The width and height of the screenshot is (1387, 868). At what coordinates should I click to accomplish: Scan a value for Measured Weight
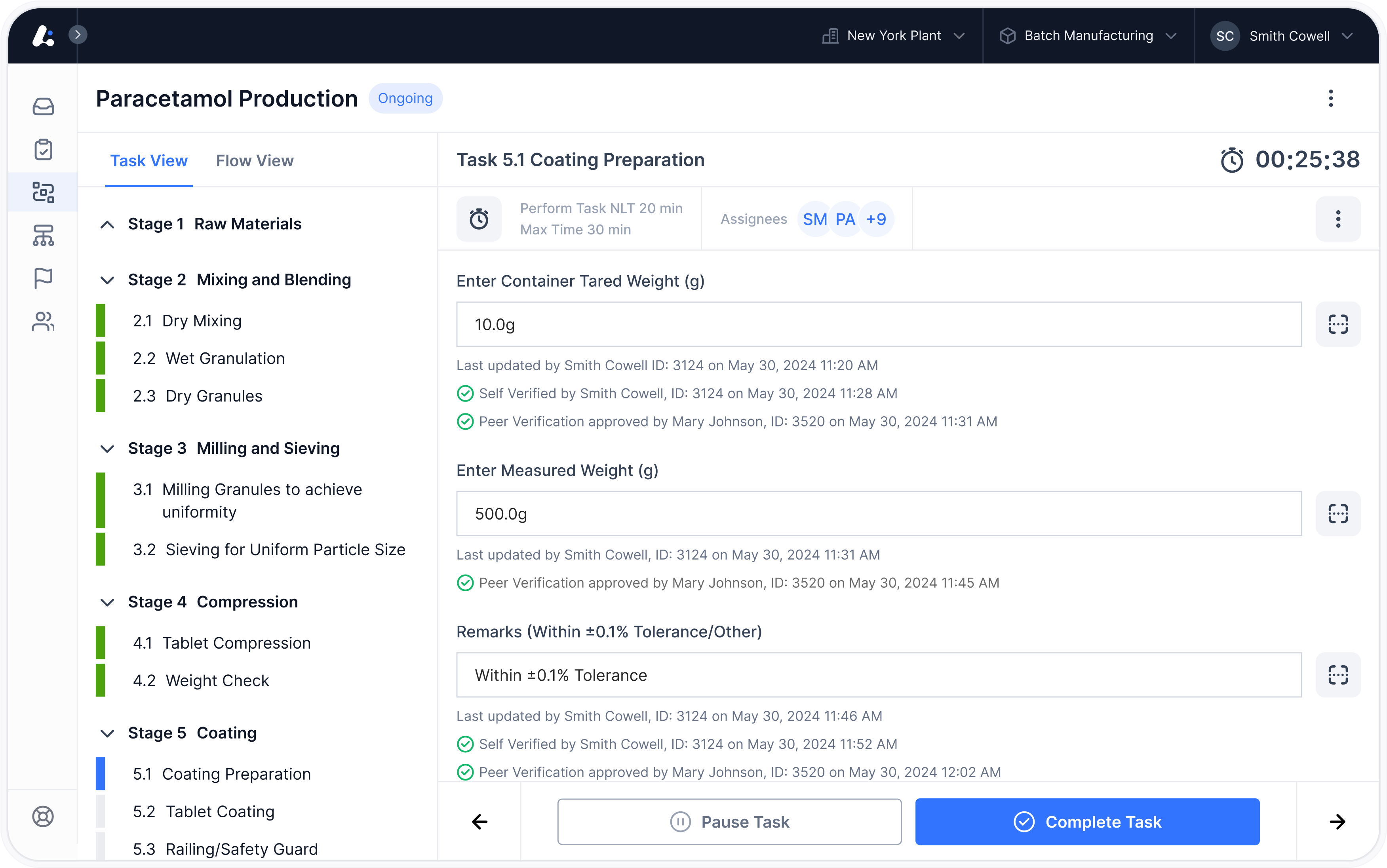point(1338,513)
